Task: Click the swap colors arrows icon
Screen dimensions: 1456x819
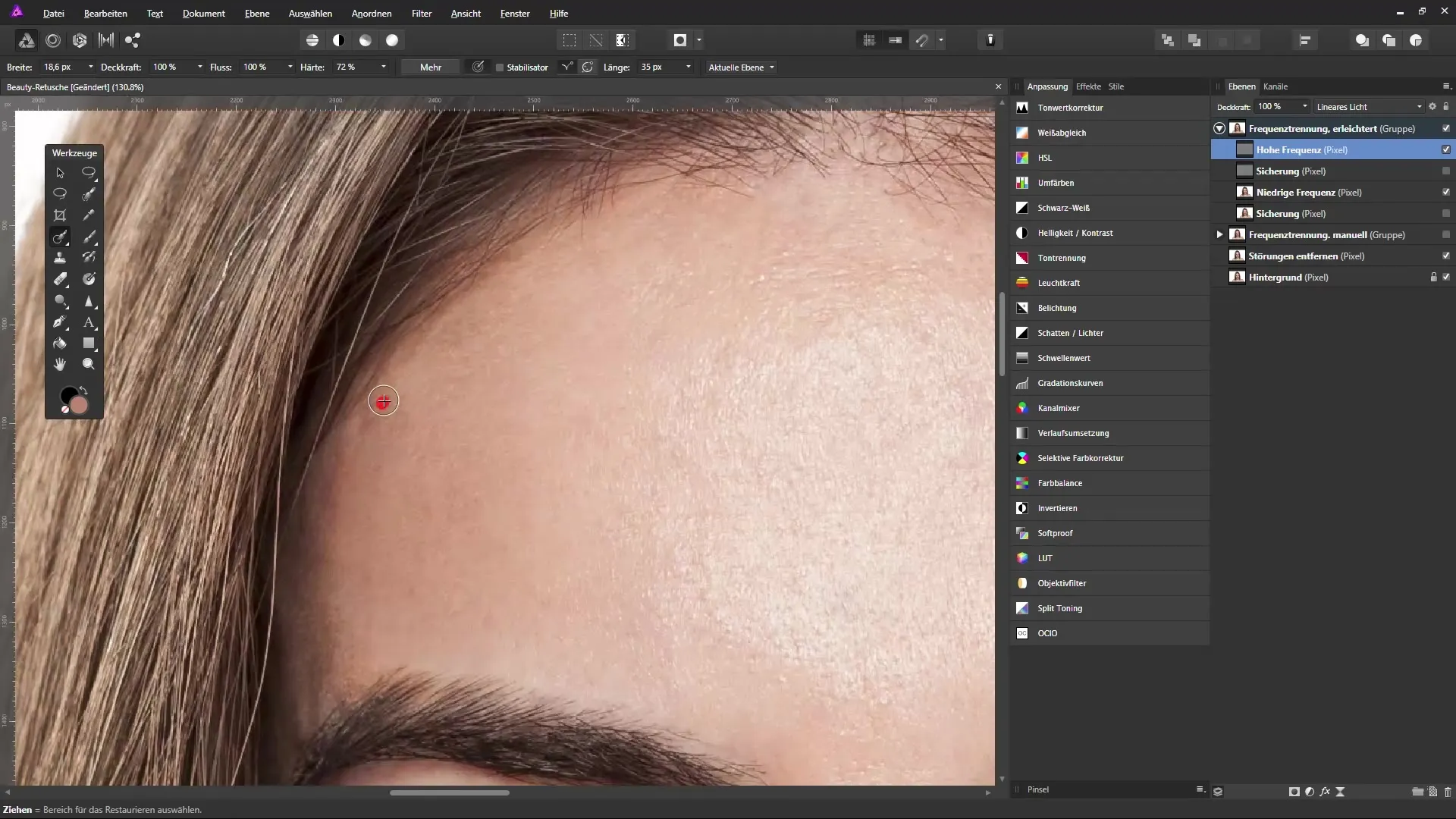Action: click(x=83, y=391)
